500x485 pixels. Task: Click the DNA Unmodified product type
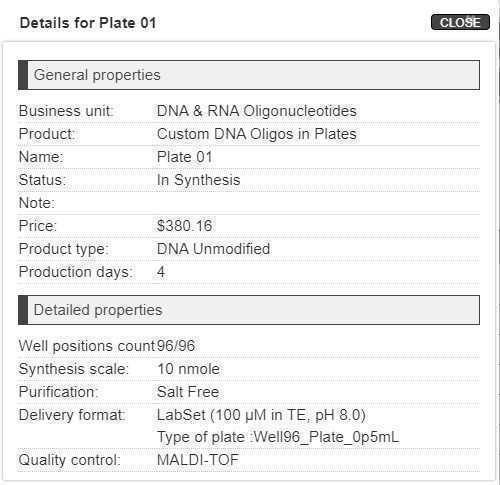213,249
